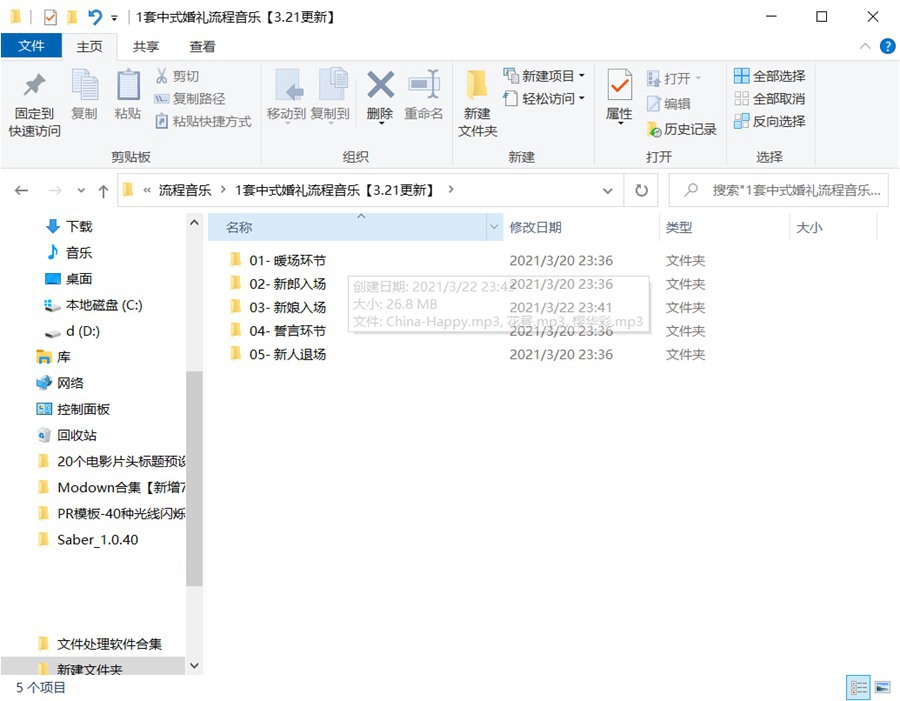This screenshot has width=900, height=701.
Task: Click the Copy to (复制到) icon
Action: coord(332,84)
